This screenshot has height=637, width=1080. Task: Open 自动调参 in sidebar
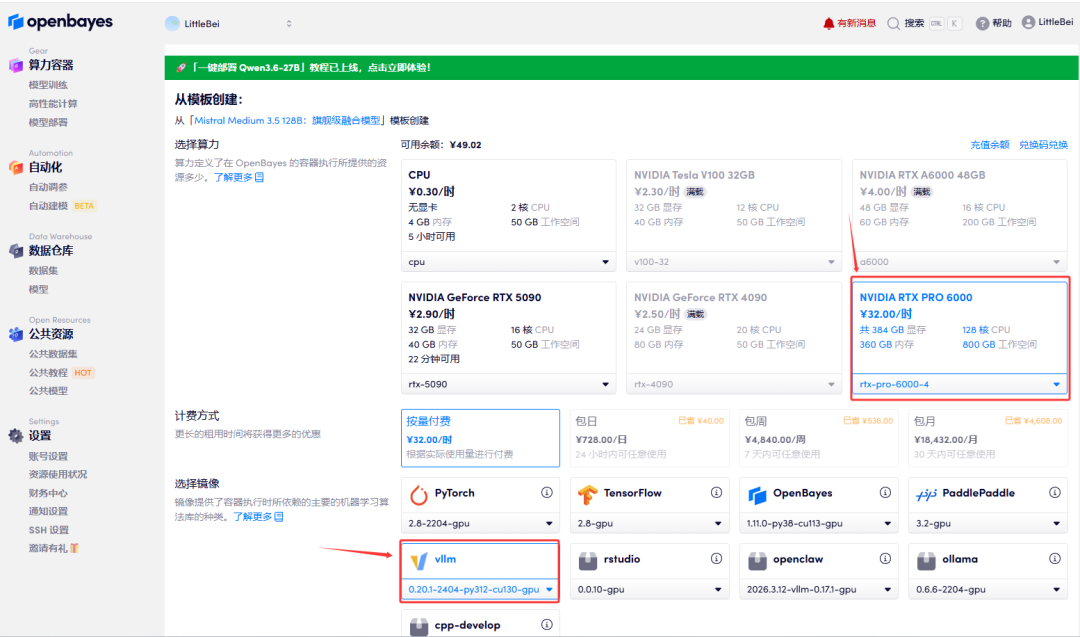click(48, 187)
